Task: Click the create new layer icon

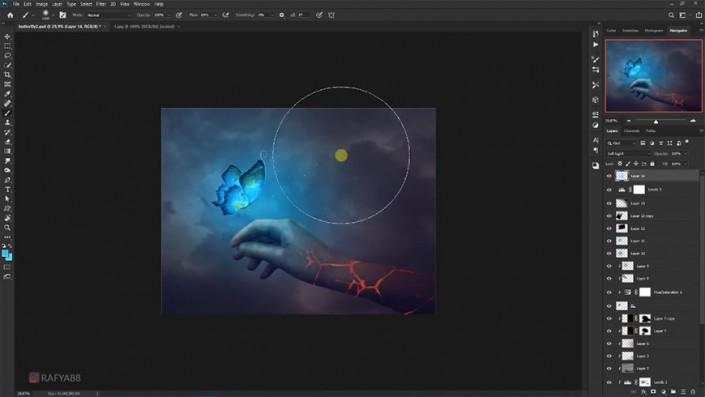Action: pos(683,392)
